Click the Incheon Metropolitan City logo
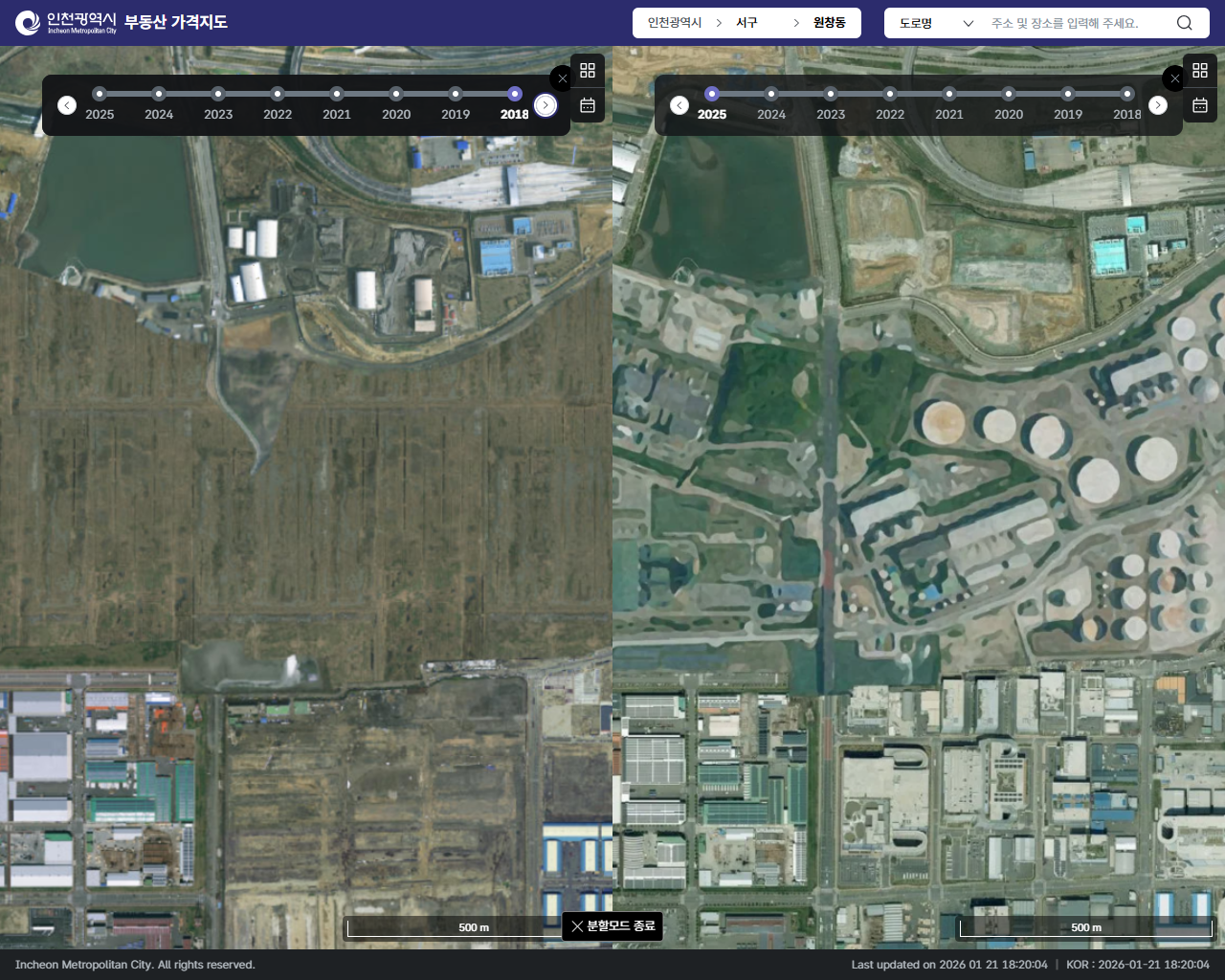Image resolution: width=1225 pixels, height=980 pixels. 67,22
